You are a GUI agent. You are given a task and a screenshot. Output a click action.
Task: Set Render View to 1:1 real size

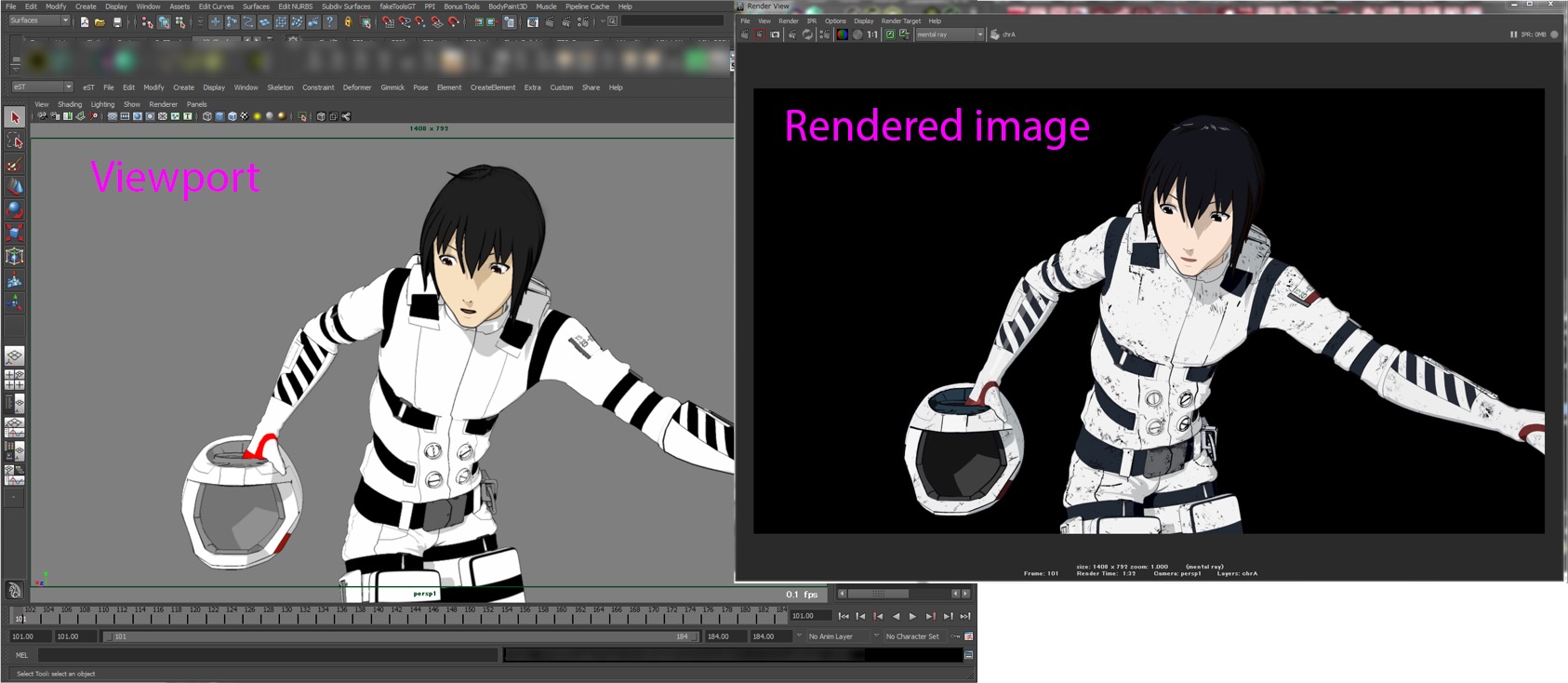pos(872,34)
